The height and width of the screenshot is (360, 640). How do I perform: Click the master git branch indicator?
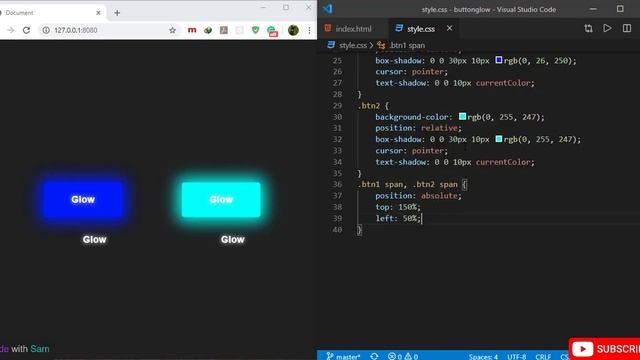343,356
